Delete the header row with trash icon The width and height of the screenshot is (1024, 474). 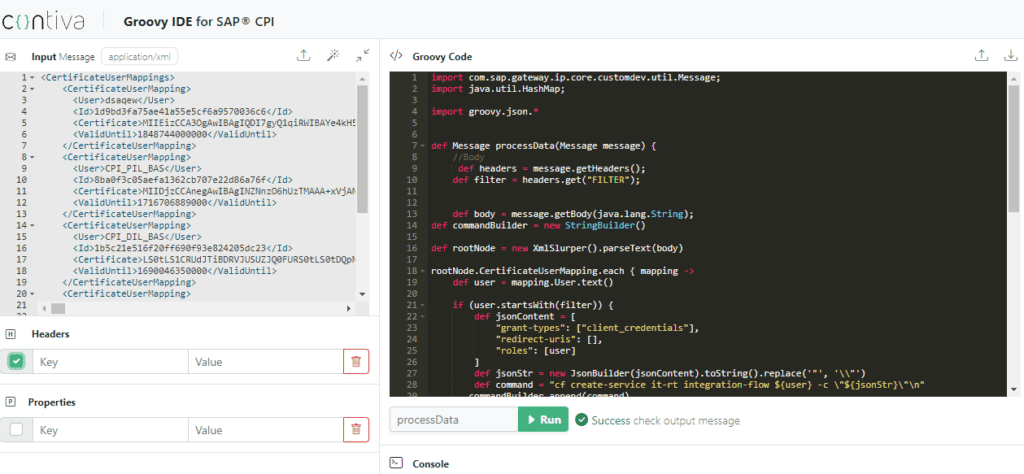[x=356, y=362]
